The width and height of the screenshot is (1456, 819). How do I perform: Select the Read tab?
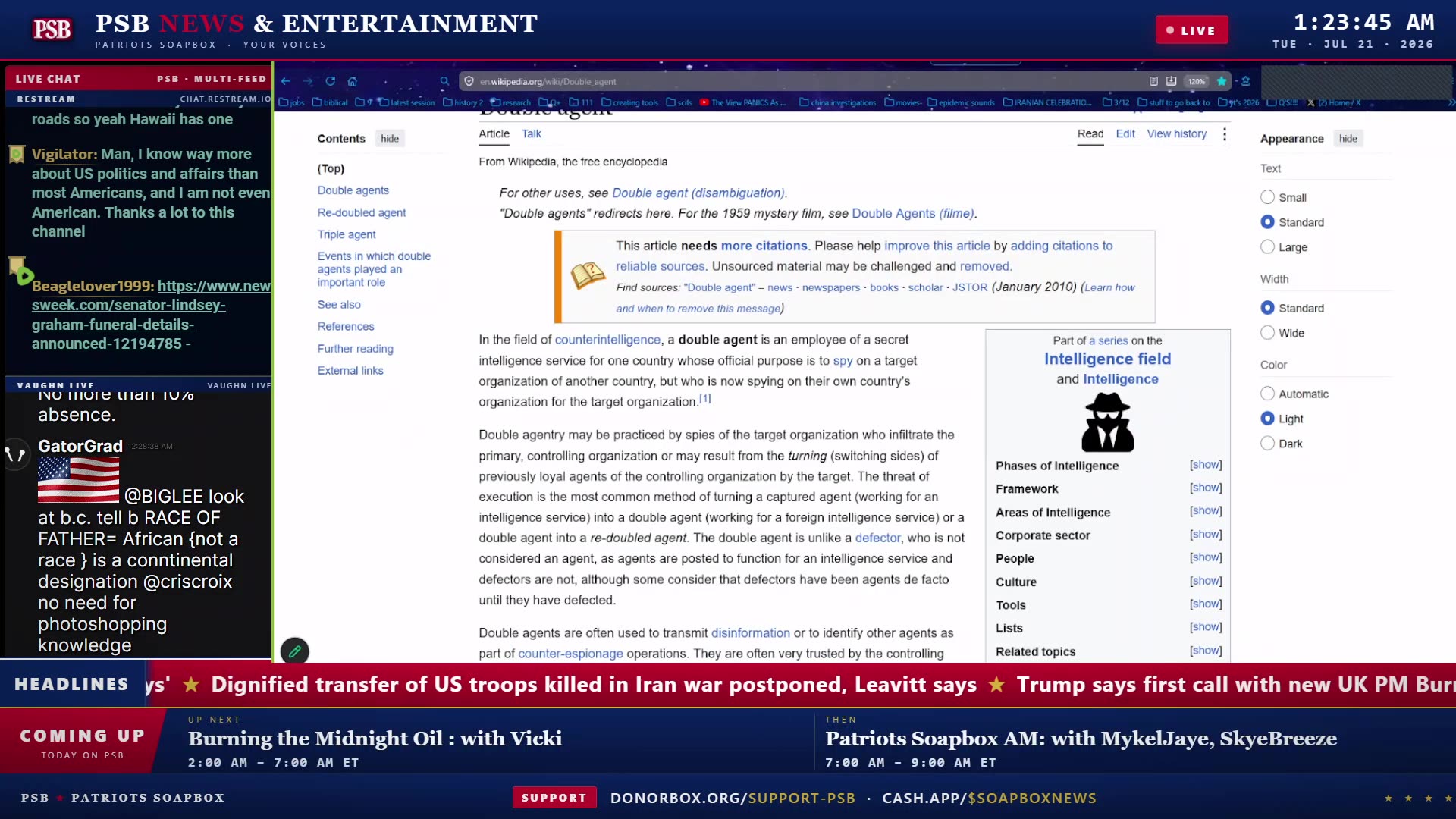click(1090, 133)
